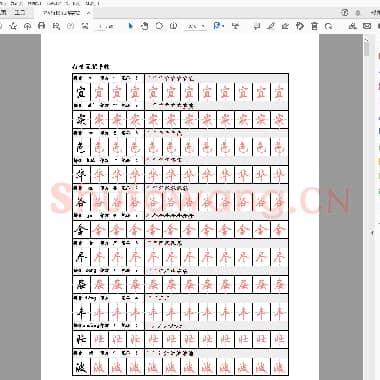Click the sign document pen icon
The image size is (380, 380).
coord(285,26)
